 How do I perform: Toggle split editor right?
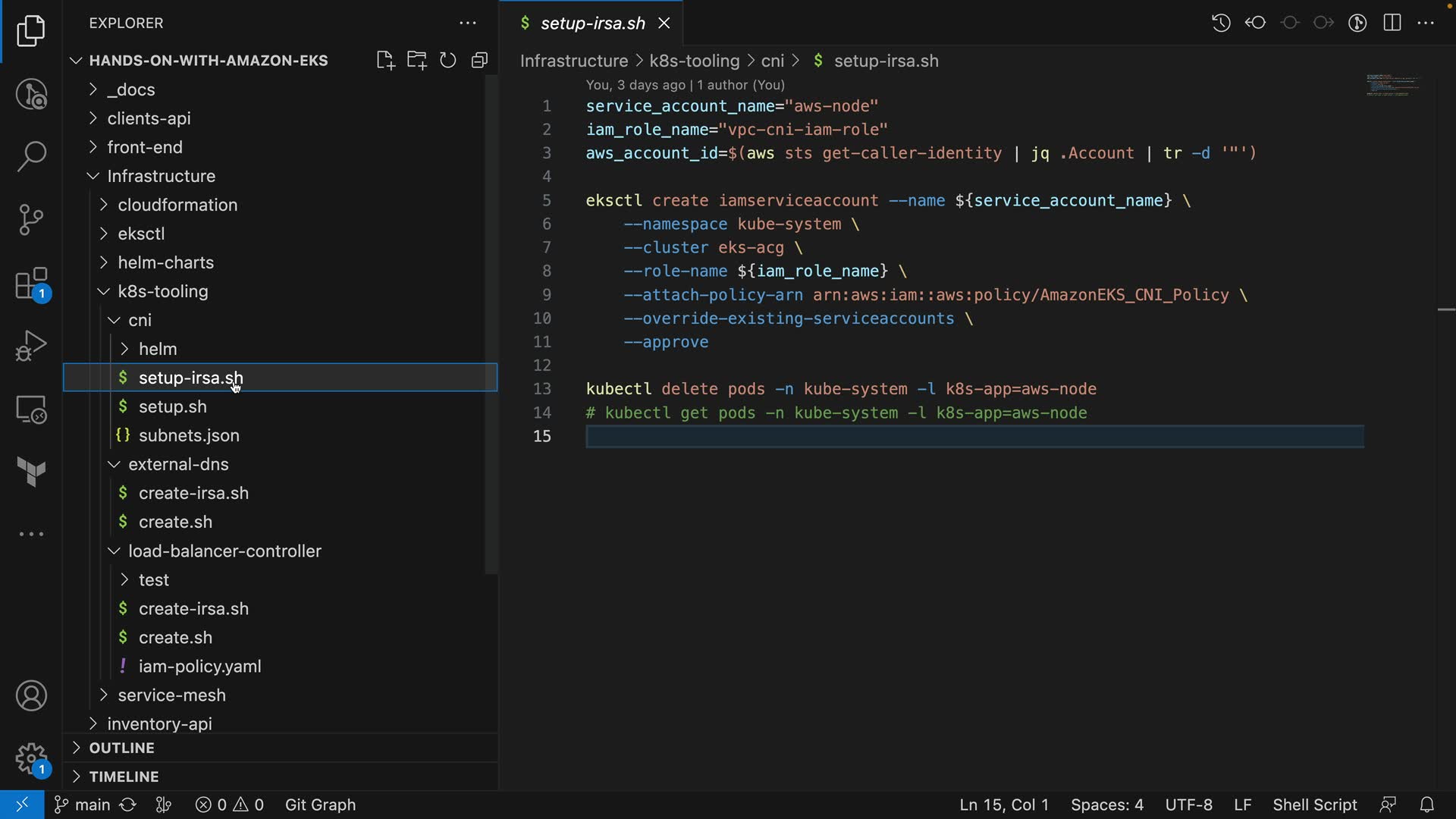pyautogui.click(x=1392, y=23)
